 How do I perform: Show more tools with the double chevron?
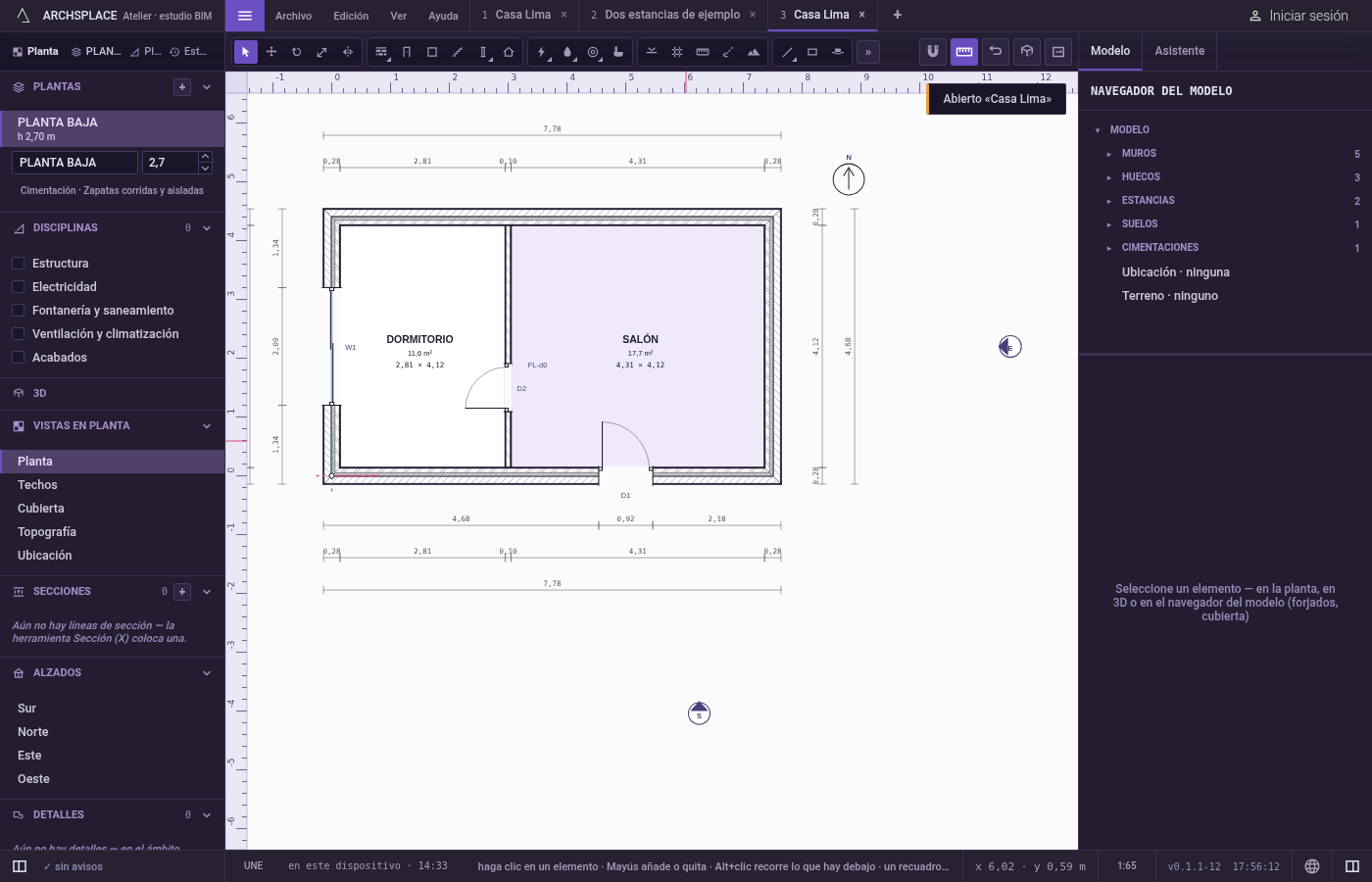868,52
